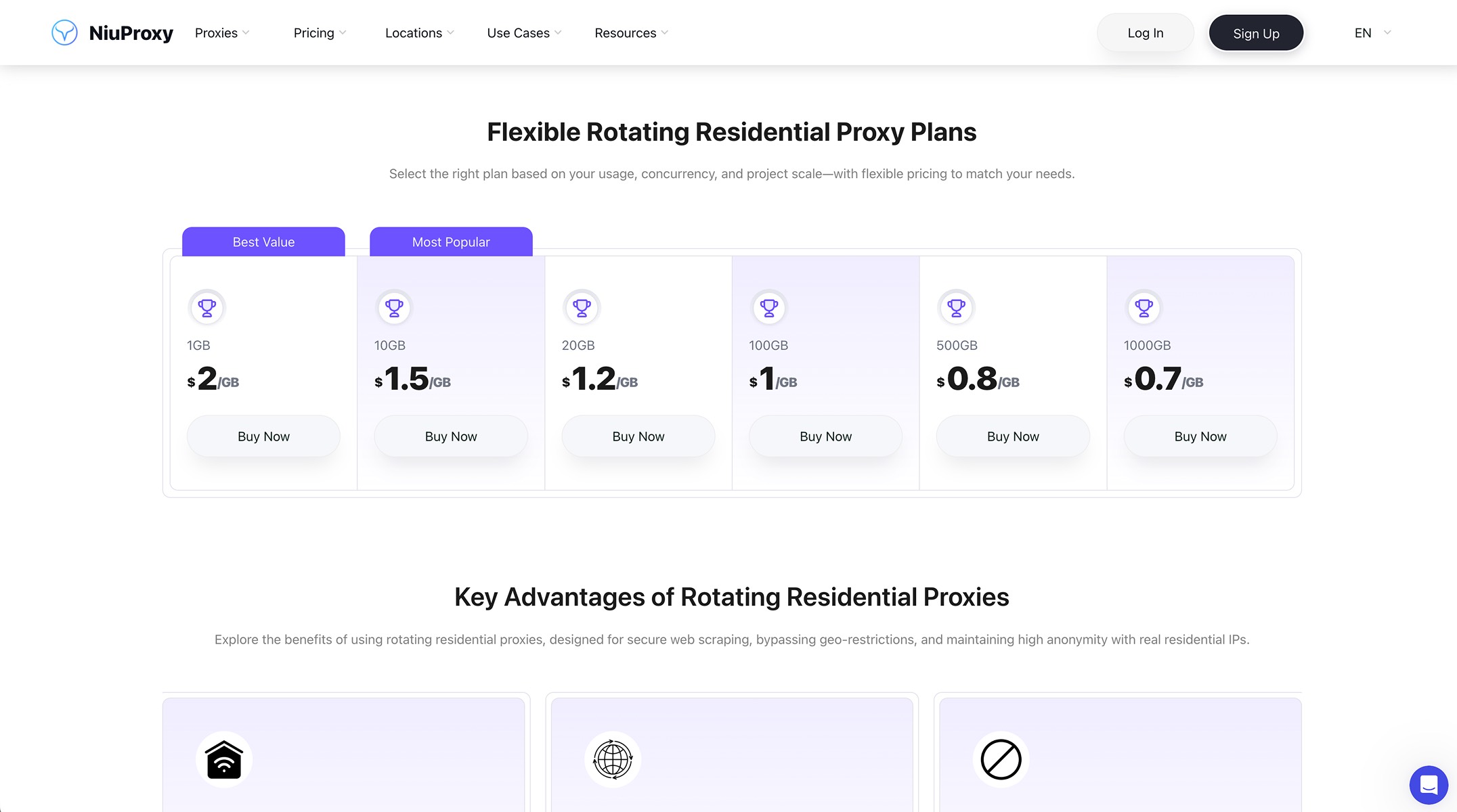
Task: Click the 500GB plan label
Action: point(957,345)
